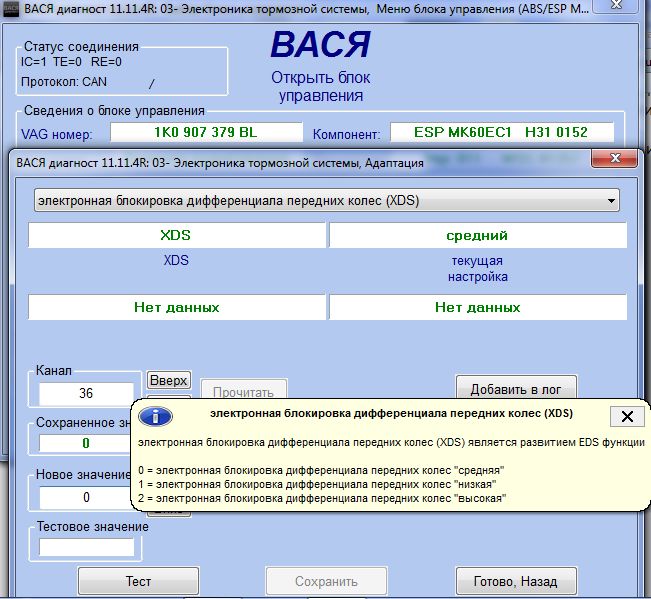Click Открыть блок управления text

click(321, 86)
